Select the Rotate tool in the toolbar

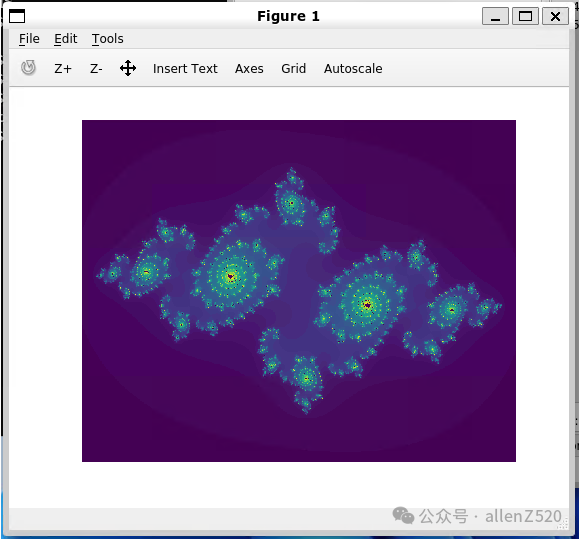[x=28, y=68]
